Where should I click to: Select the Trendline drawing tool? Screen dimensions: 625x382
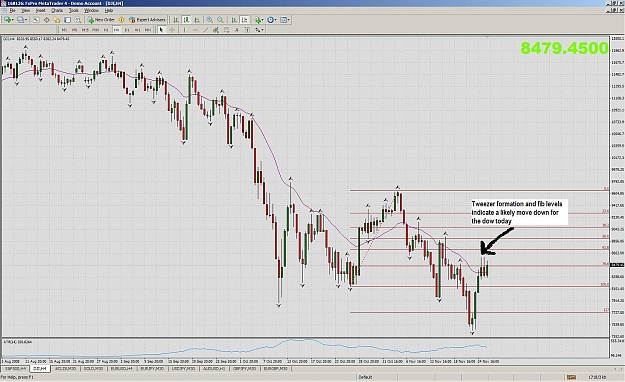pyautogui.click(x=206, y=30)
